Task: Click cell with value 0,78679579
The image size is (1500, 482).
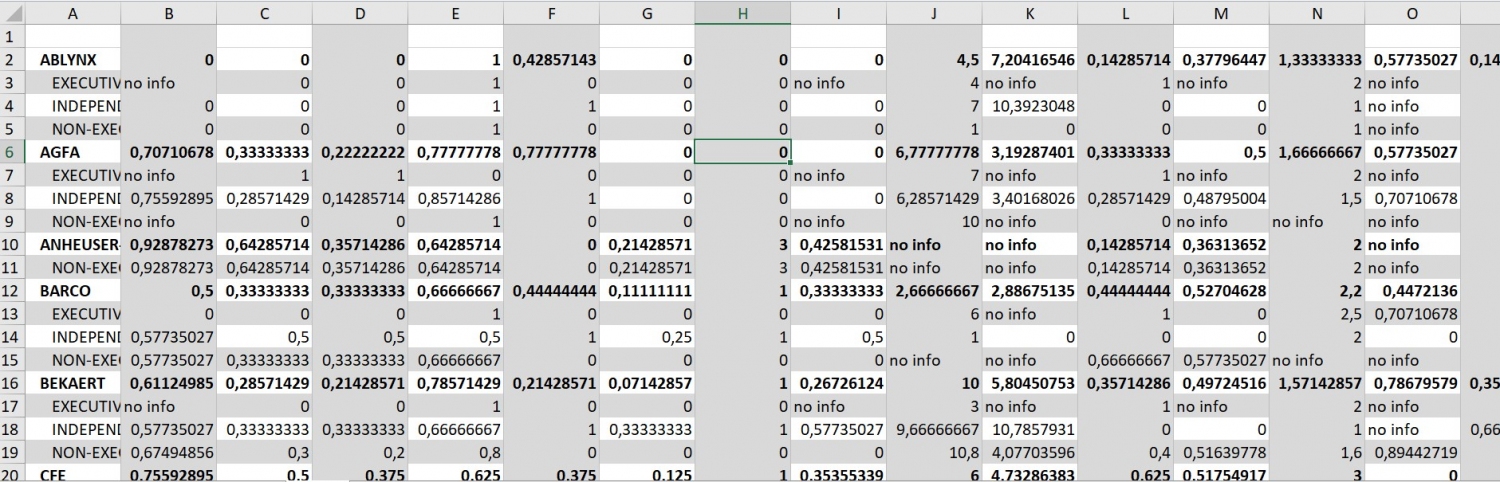Action: coord(1412,382)
